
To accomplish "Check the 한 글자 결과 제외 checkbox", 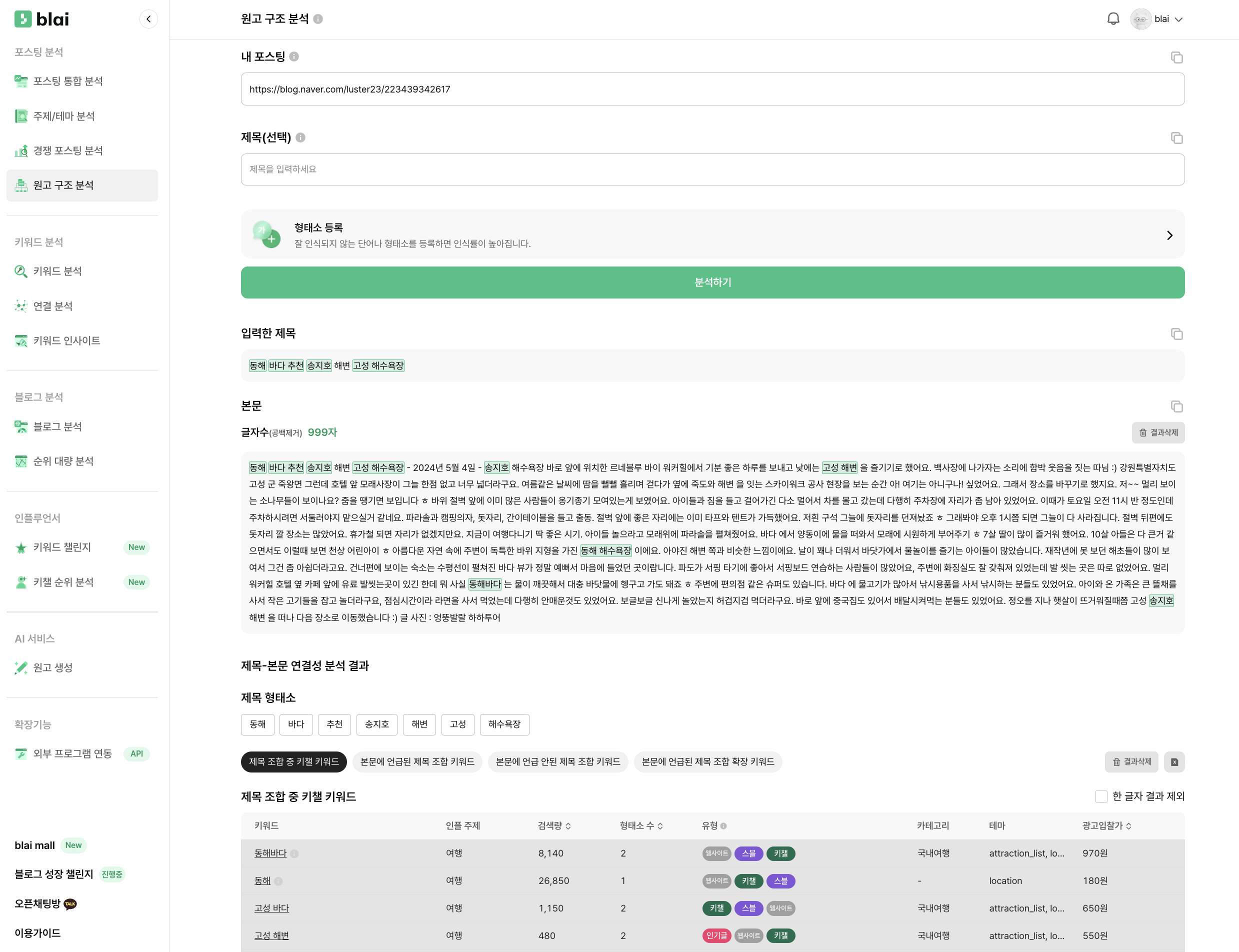I will [x=1101, y=796].
